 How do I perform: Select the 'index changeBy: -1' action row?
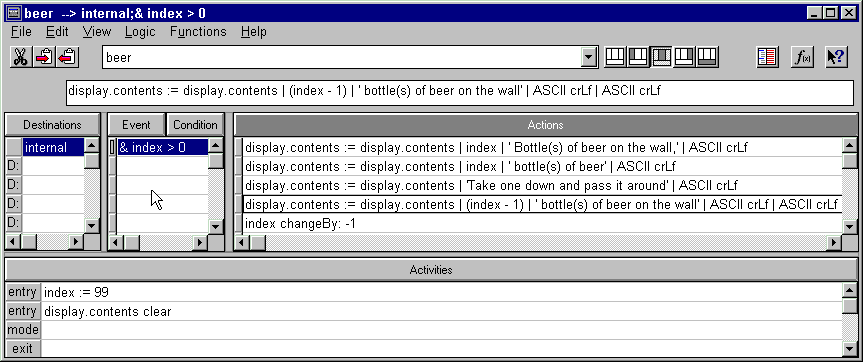(543, 224)
